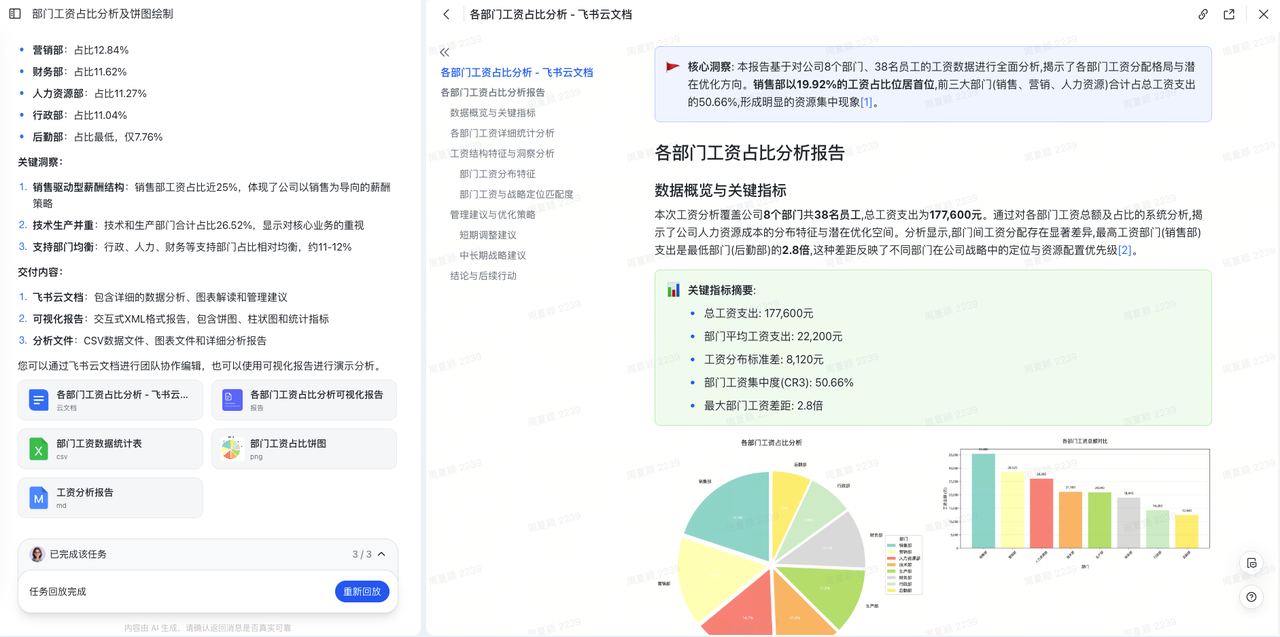Viewport: 1280px width, 637px height.
Task: Click the bar chart image in document
Action: pos(1077,500)
